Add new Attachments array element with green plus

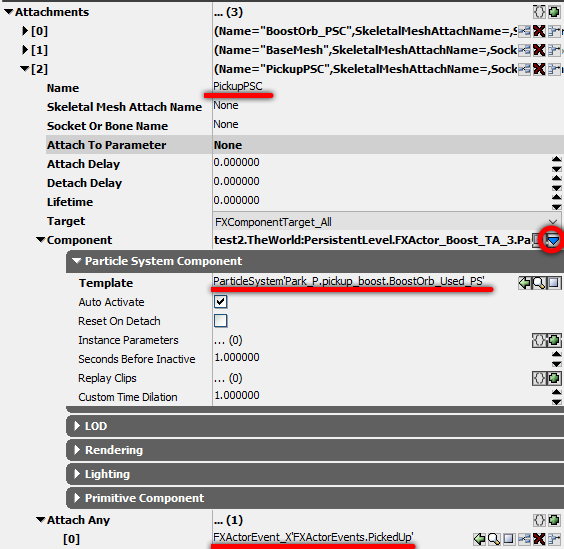554,12
